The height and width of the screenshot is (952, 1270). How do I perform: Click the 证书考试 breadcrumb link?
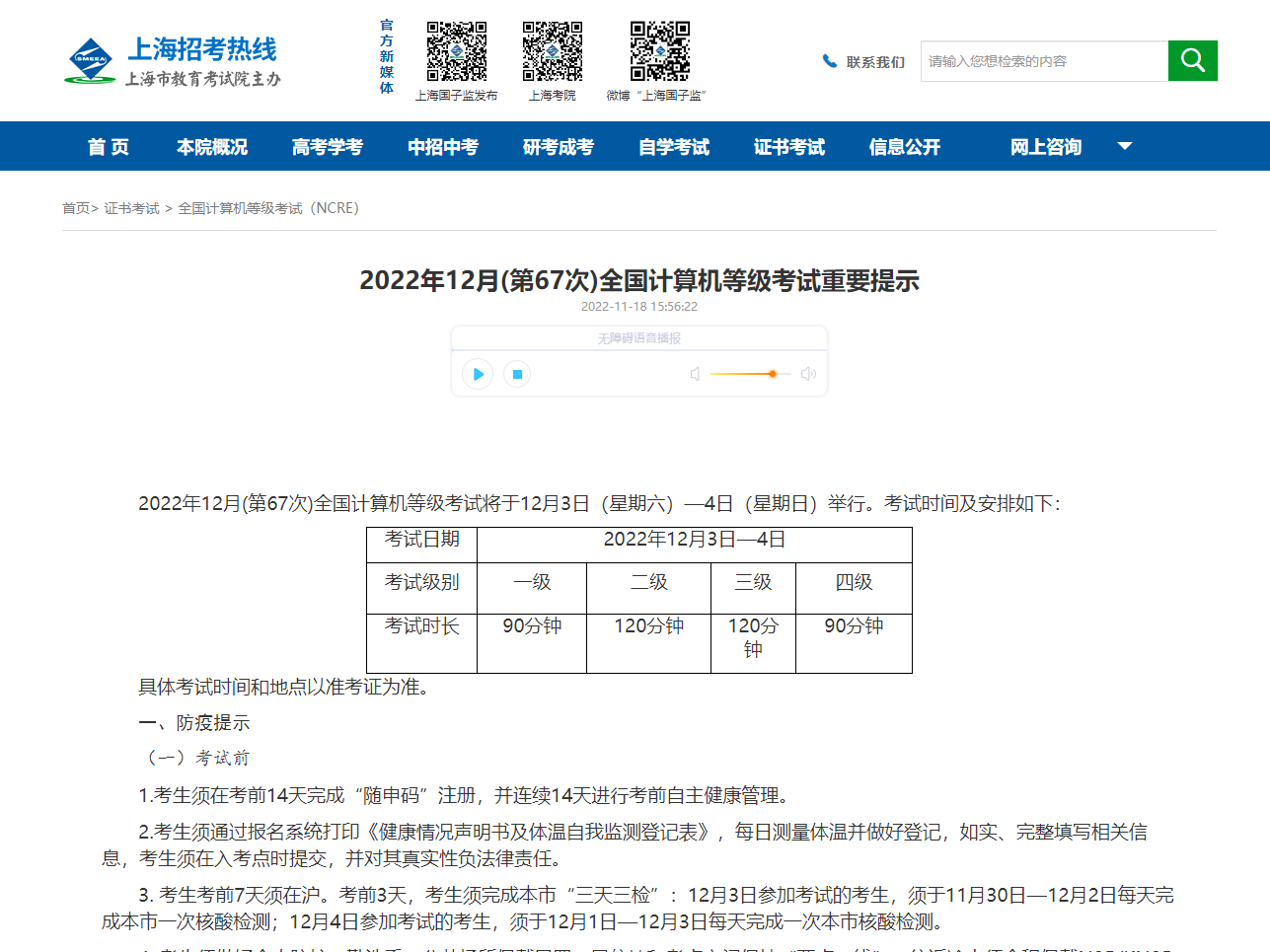click(x=131, y=208)
